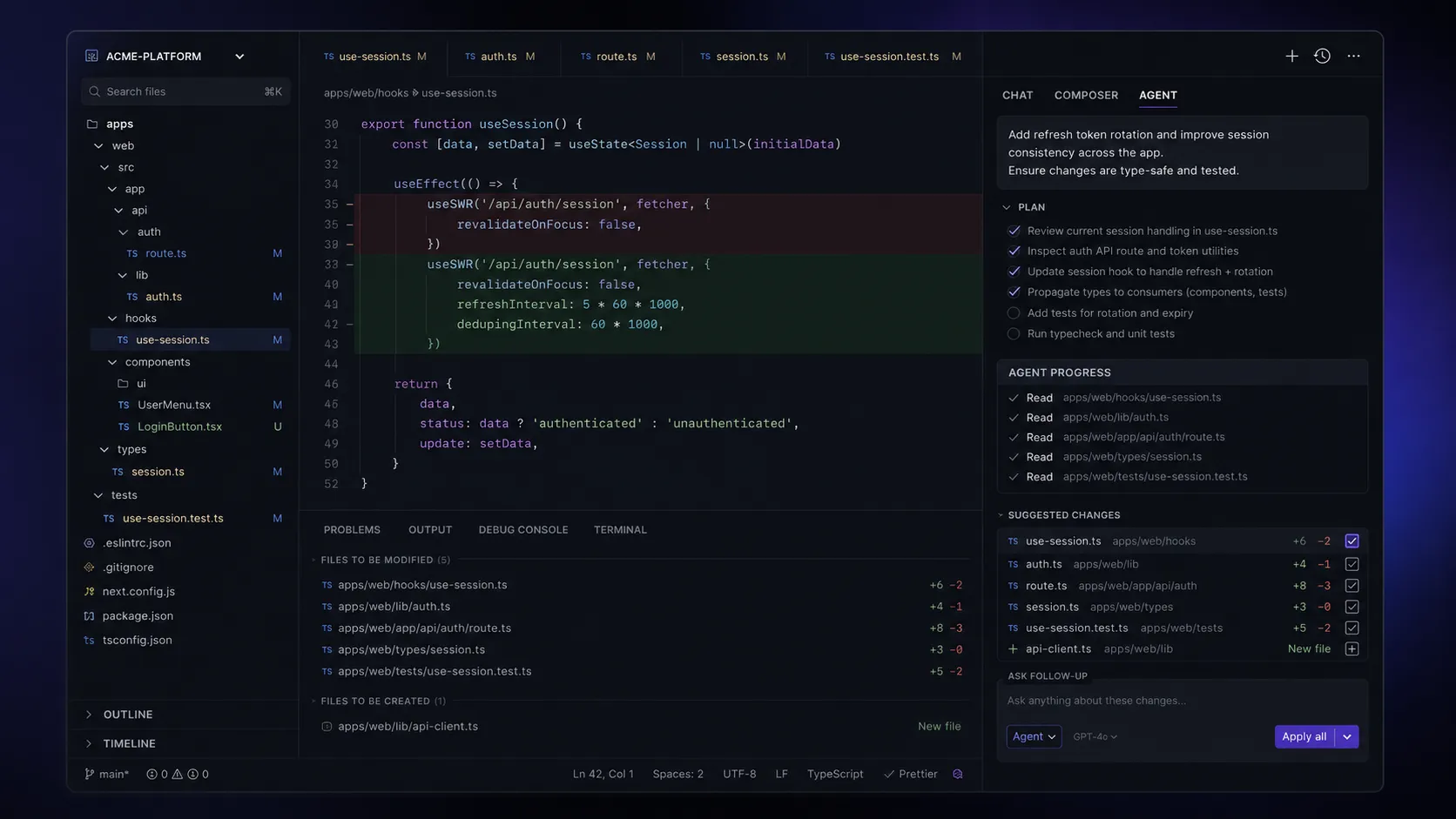Click the search magnifier icon in file search
The width and height of the screenshot is (1456, 819).
[x=94, y=91]
